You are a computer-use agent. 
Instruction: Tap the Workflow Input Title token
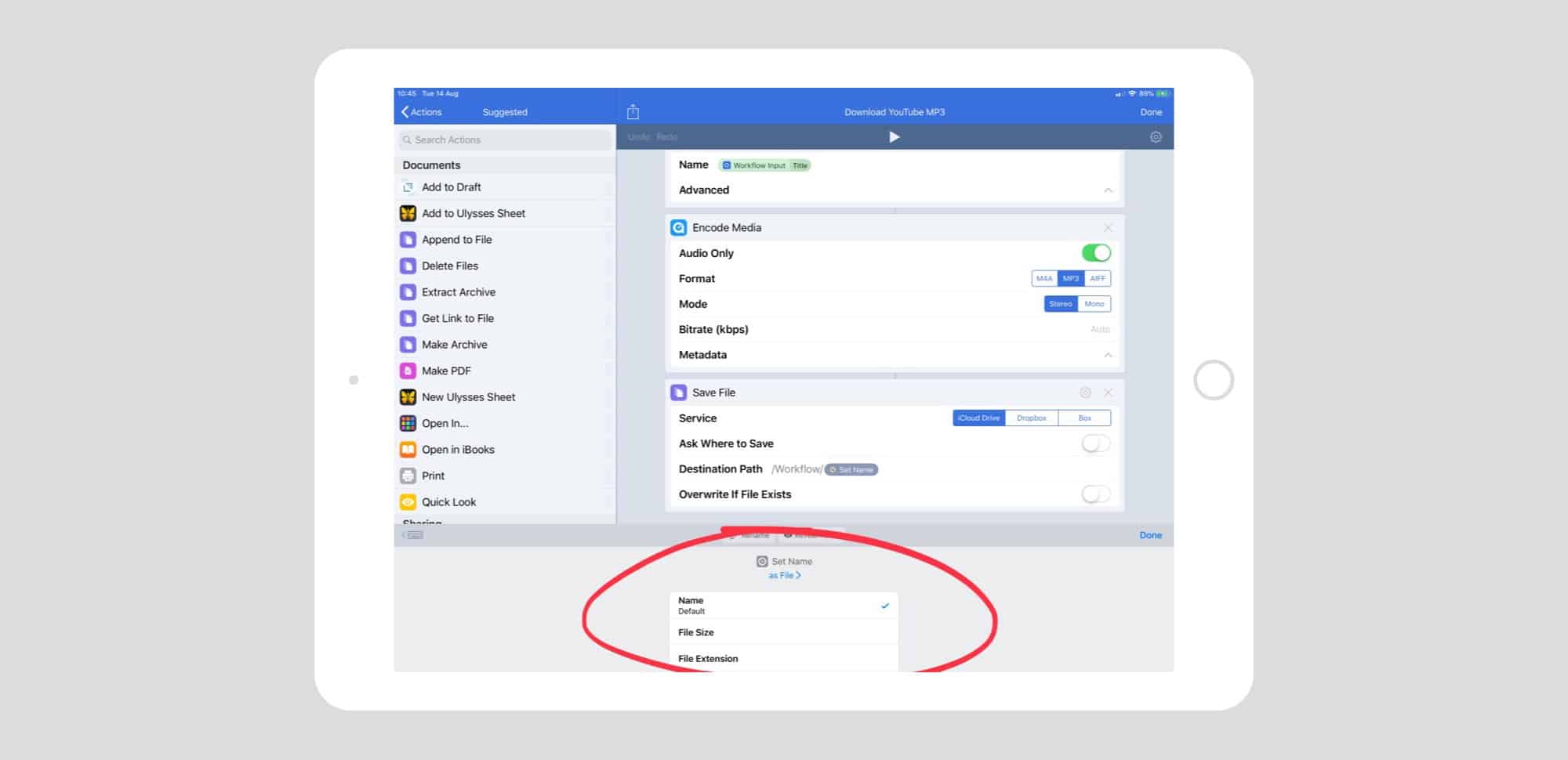[764, 165]
